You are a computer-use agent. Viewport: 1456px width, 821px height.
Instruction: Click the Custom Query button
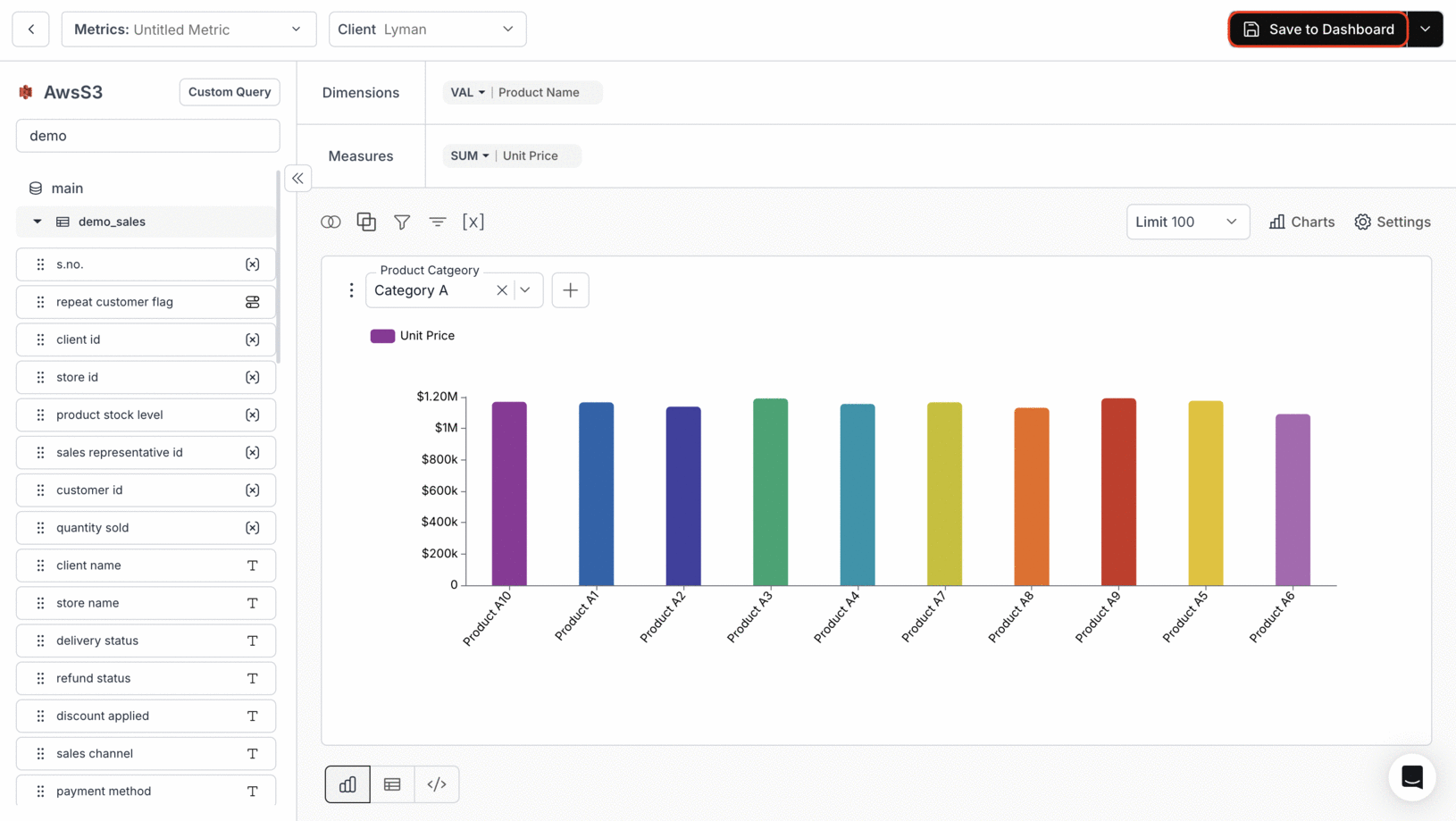[x=230, y=92]
